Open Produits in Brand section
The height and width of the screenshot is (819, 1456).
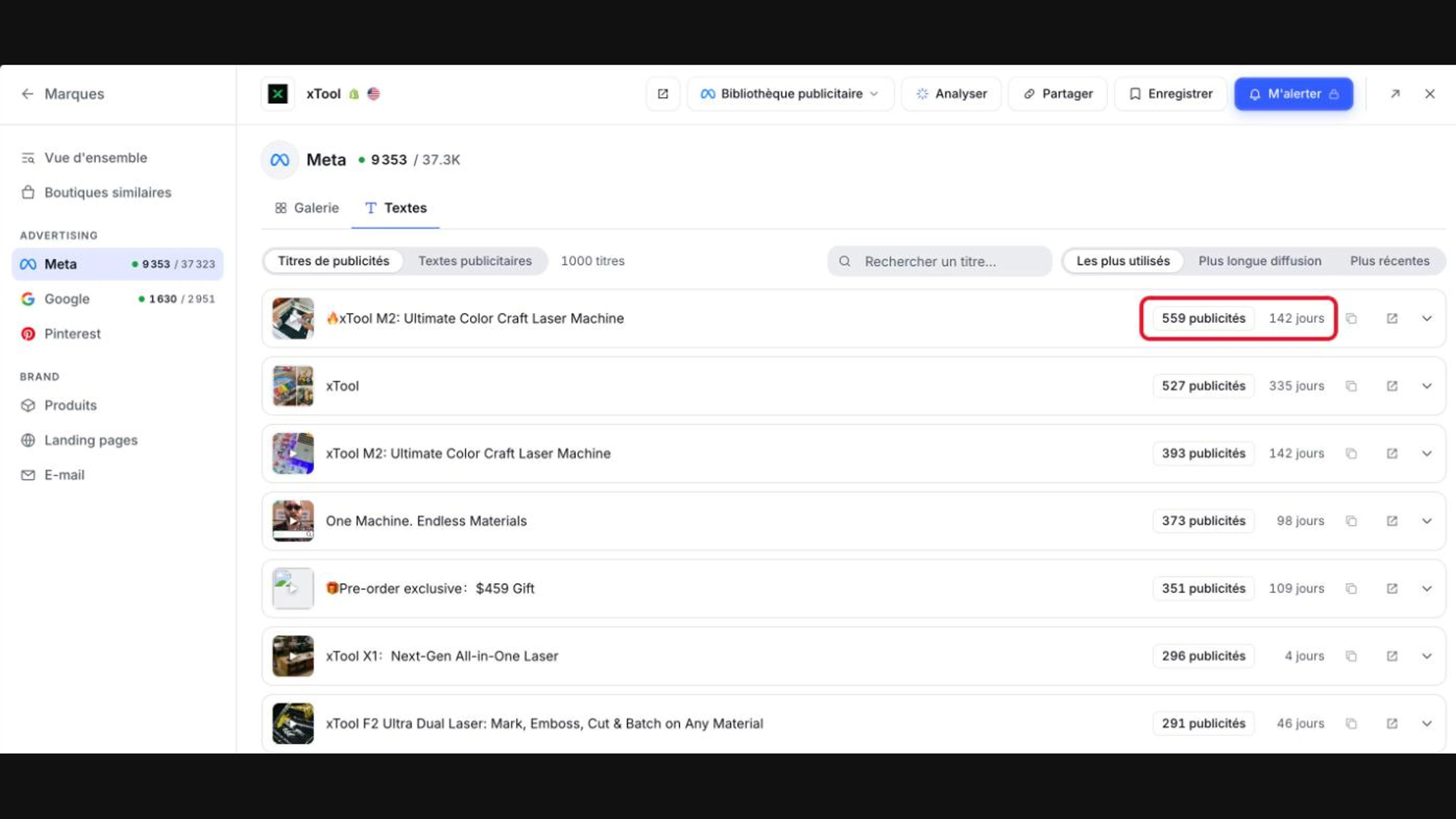point(59,405)
